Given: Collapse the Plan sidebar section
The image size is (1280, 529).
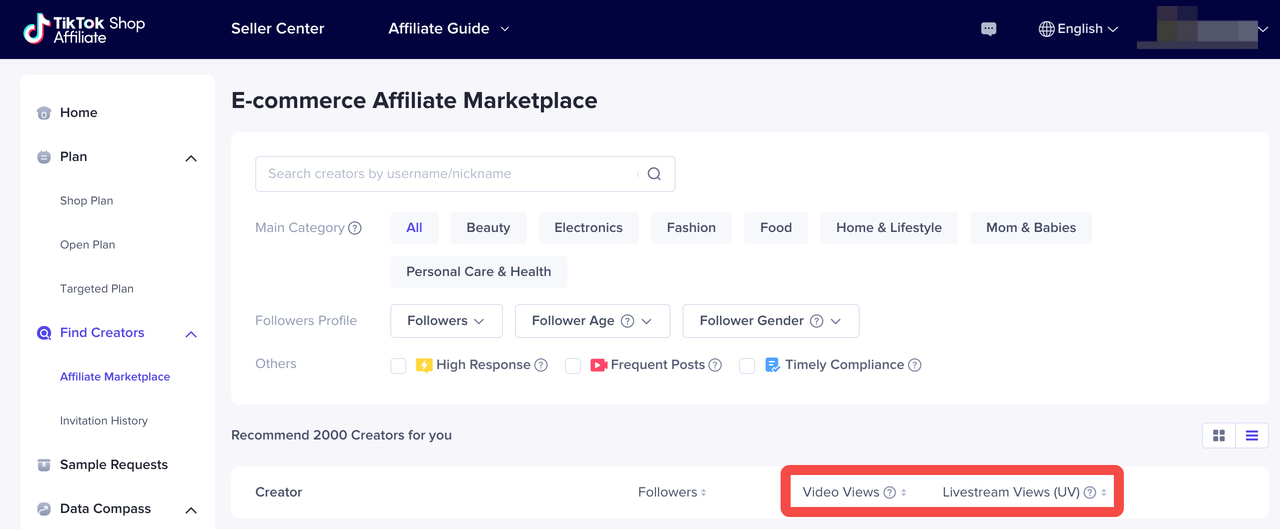Looking at the screenshot, I should 191,158.
